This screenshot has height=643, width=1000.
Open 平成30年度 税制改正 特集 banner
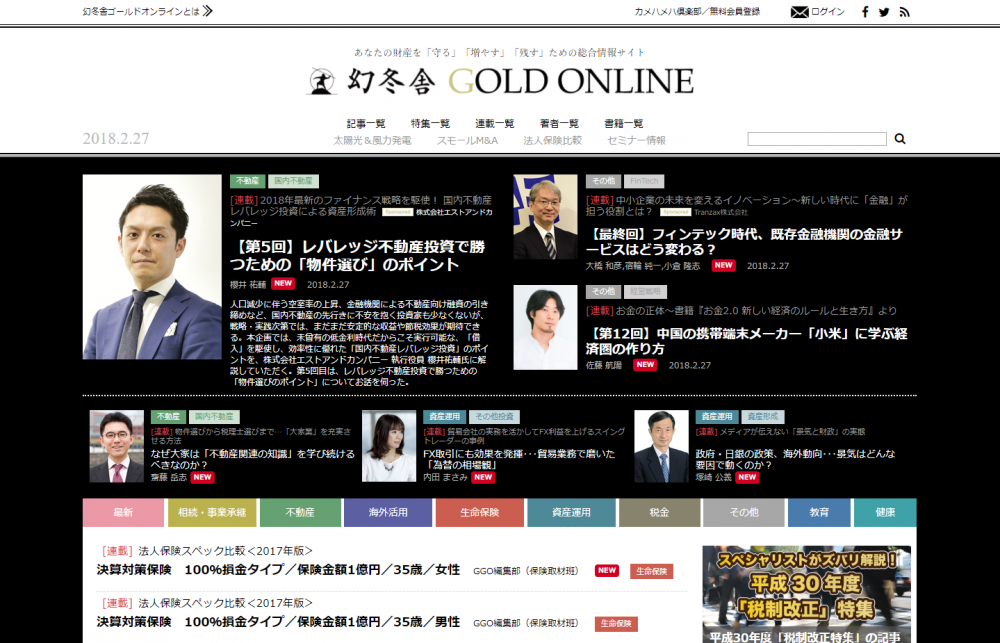click(807, 594)
